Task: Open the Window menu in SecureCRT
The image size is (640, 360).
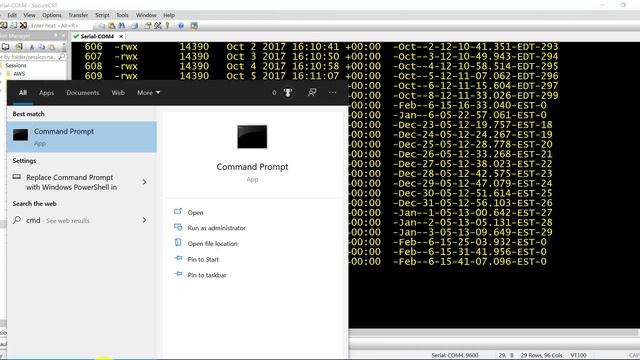Action: pos(146,15)
